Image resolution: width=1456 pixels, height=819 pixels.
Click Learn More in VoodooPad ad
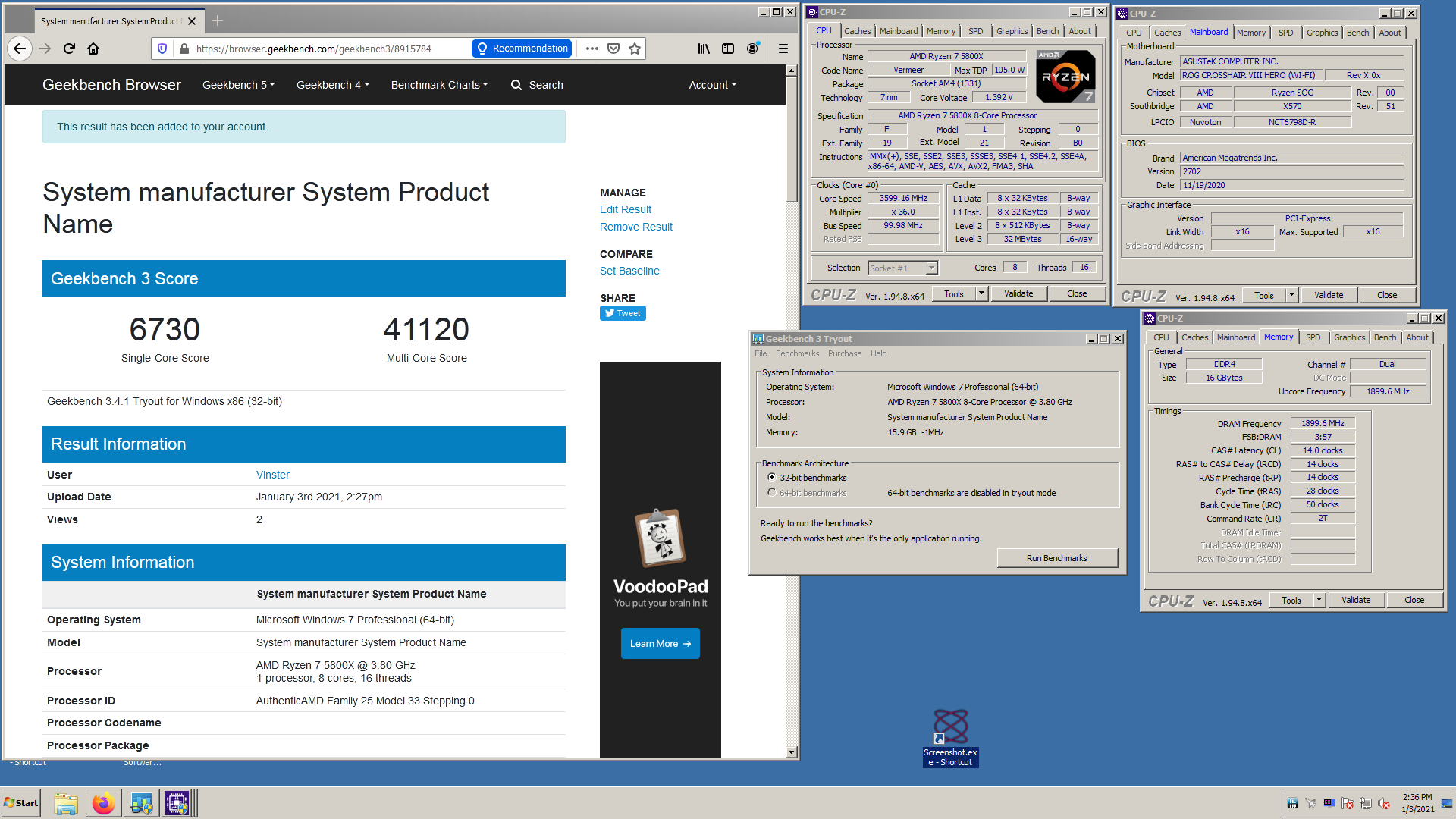click(661, 644)
